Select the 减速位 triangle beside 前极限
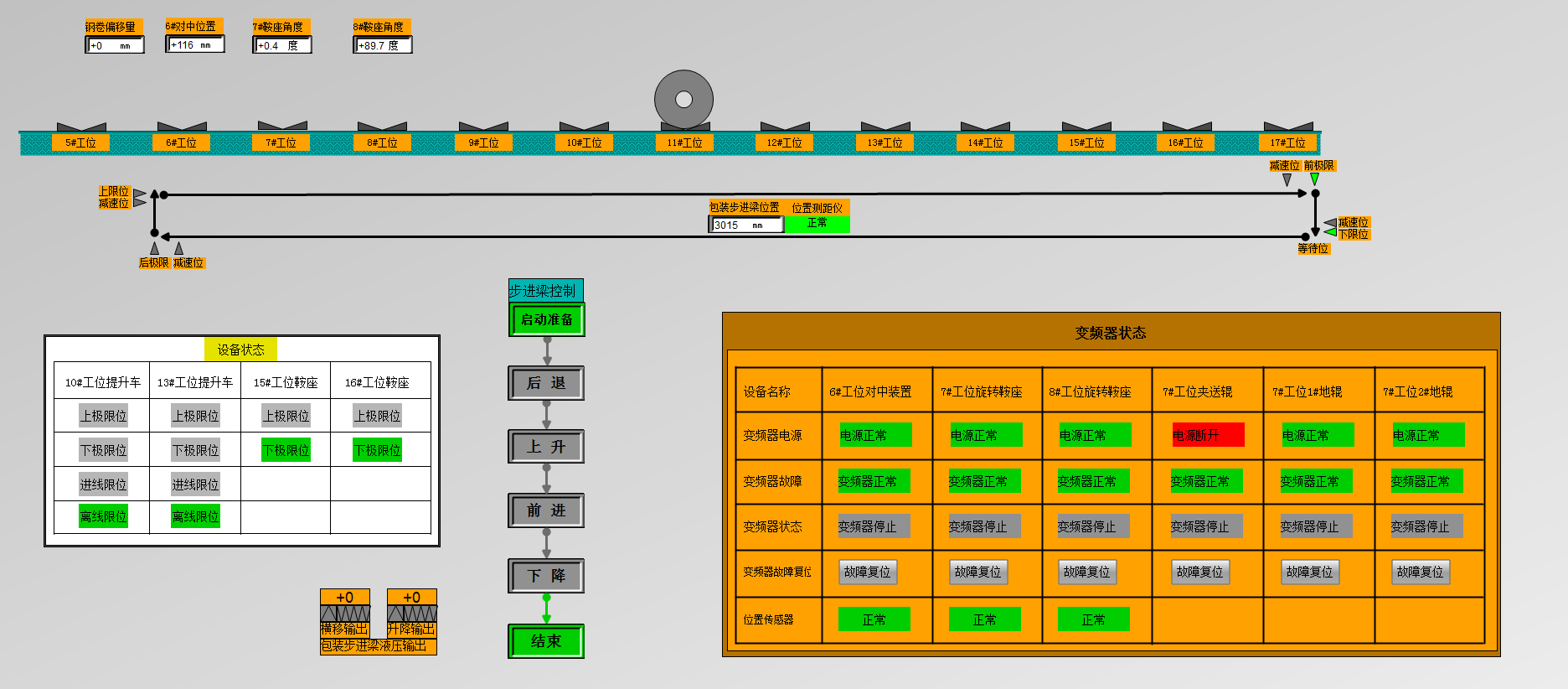 1287,179
